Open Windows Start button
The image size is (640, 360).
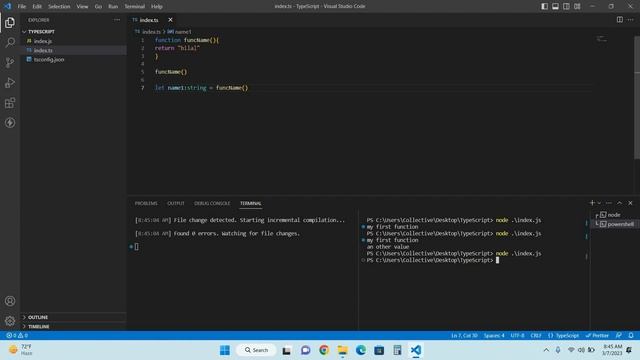[225, 350]
